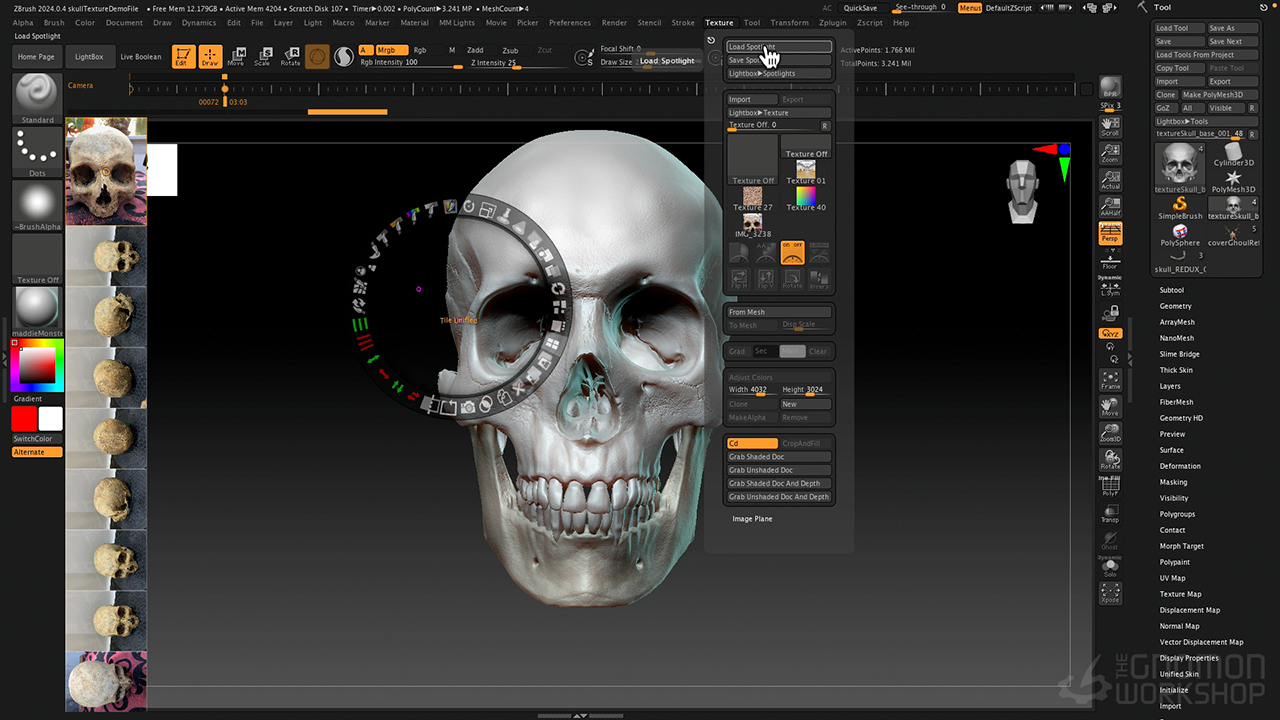
Task: Click Load Spotlight button
Action: (779, 47)
